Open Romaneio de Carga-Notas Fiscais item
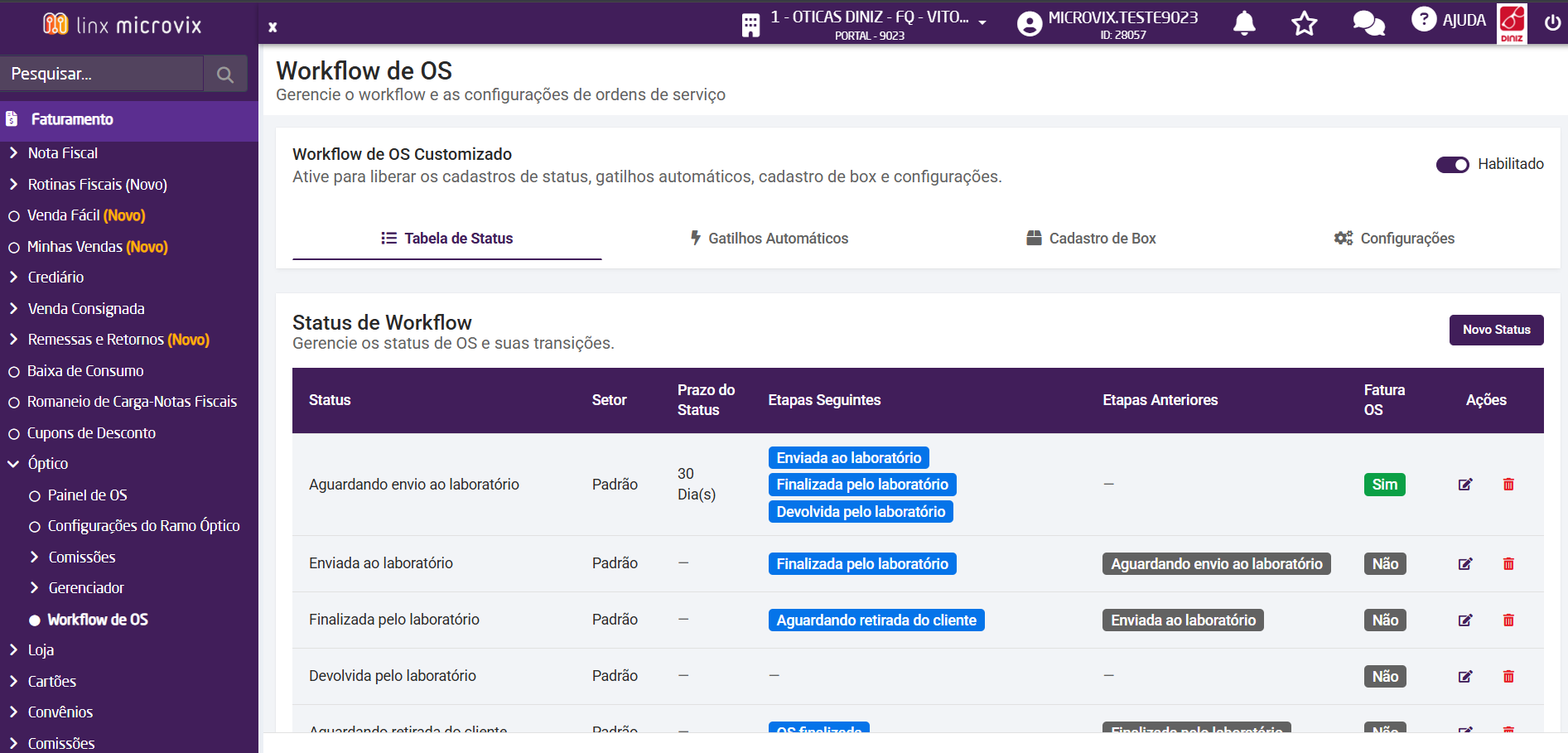This screenshot has height=753, width=1568. [132, 402]
